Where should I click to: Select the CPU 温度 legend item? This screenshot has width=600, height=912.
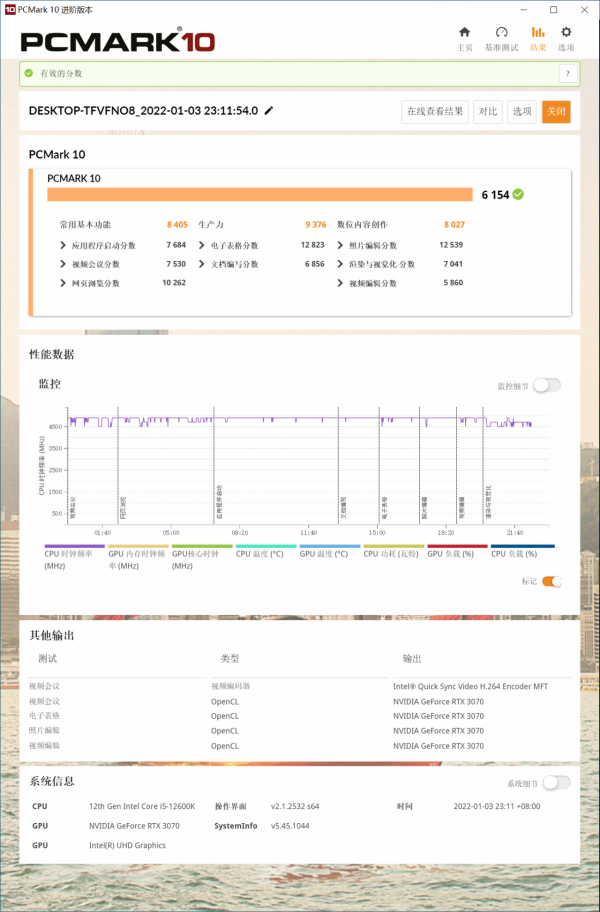[266, 551]
